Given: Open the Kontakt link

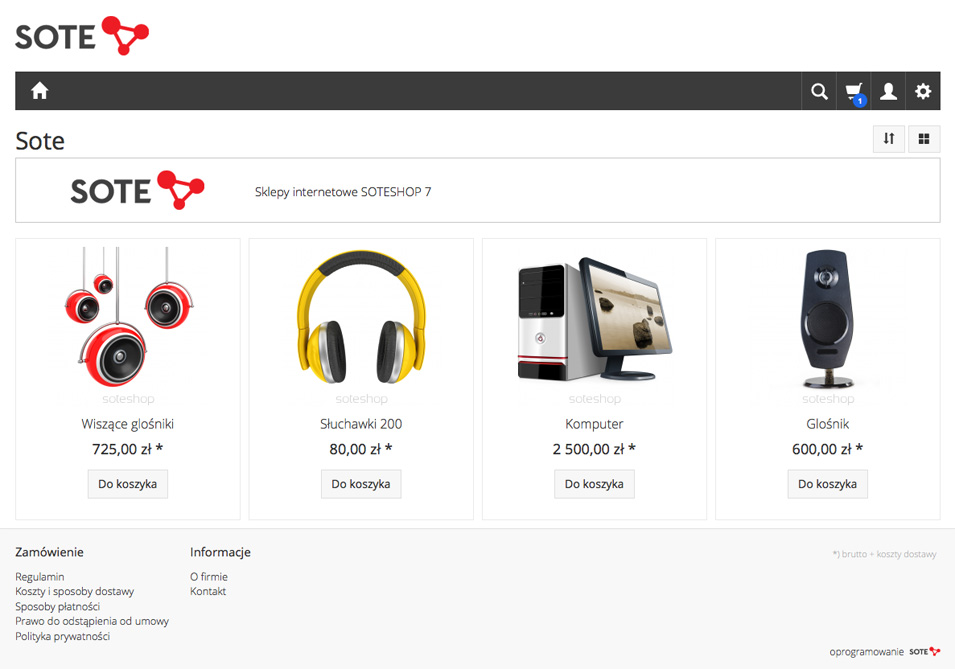Looking at the screenshot, I should pyautogui.click(x=208, y=591).
